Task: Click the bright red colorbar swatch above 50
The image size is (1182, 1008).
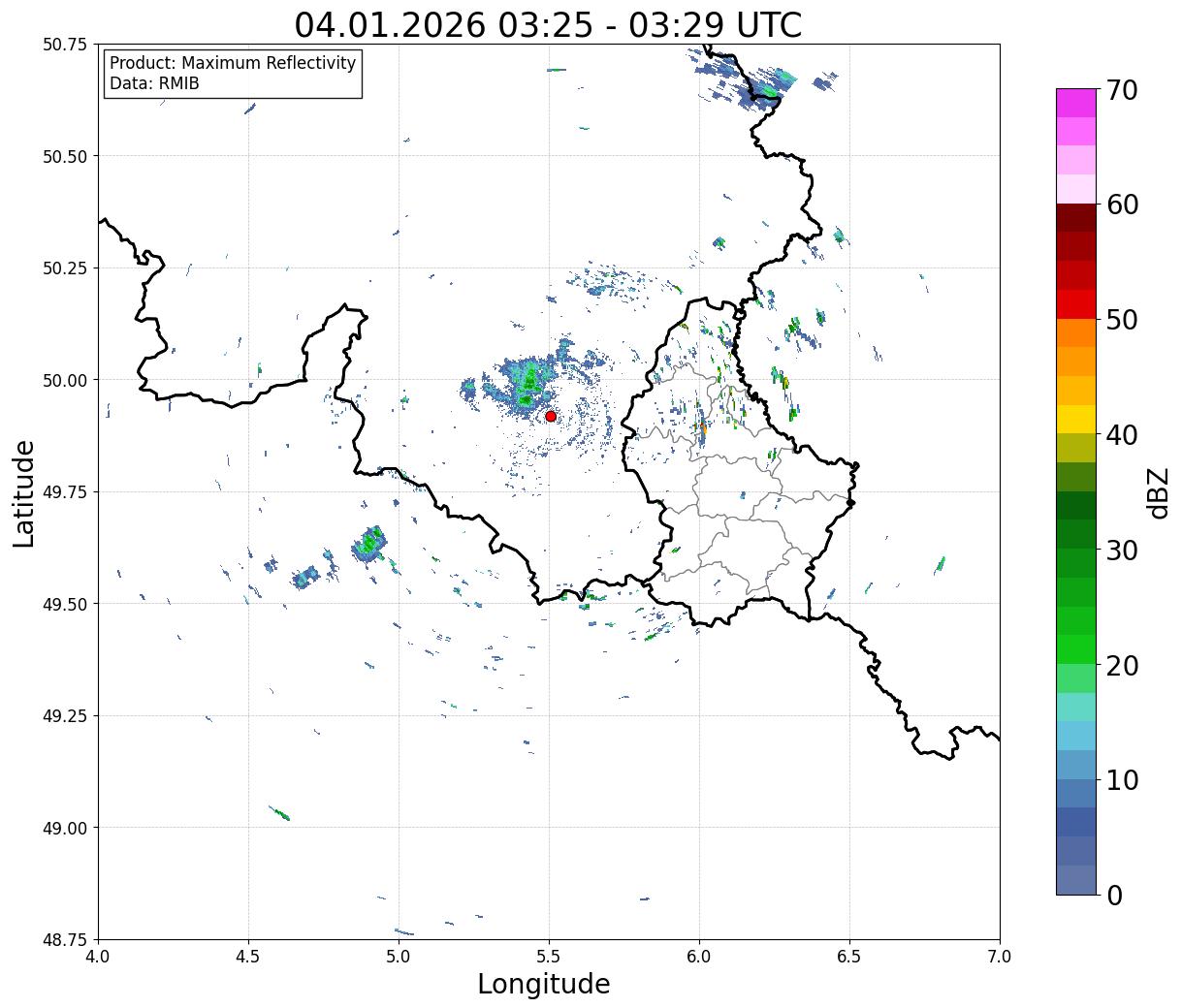Action: pos(1076,304)
